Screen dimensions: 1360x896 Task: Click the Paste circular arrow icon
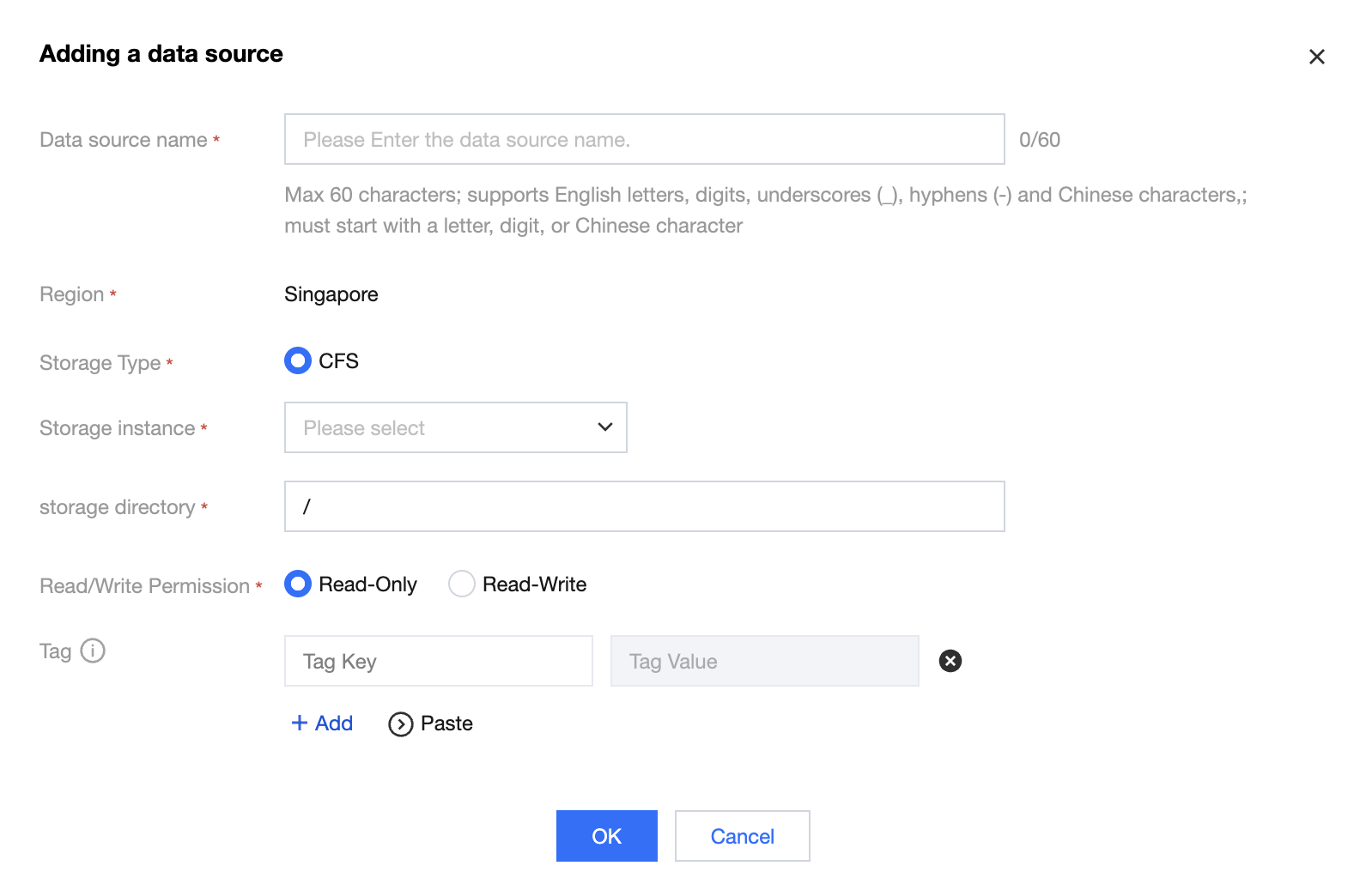[400, 724]
